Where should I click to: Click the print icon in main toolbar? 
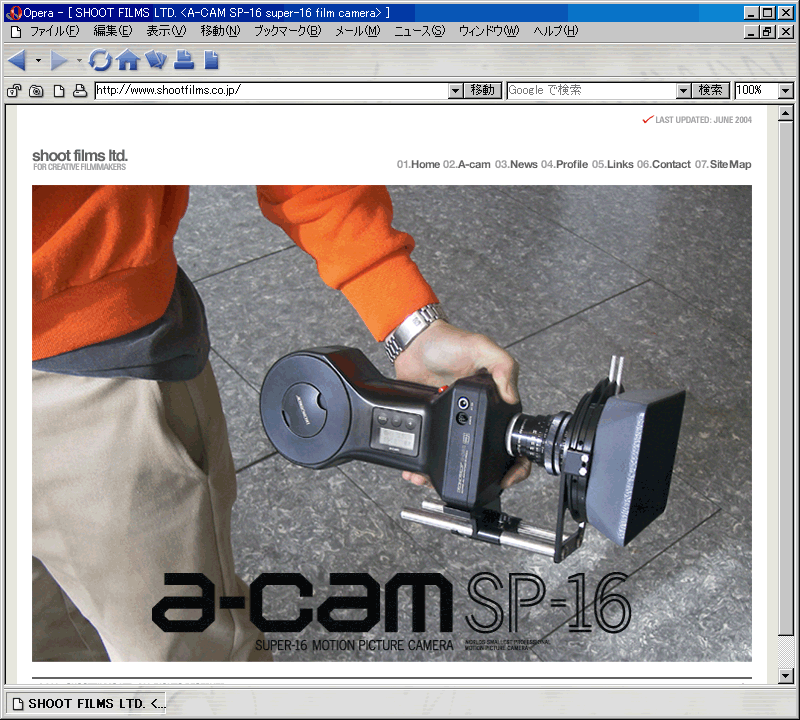[184, 60]
